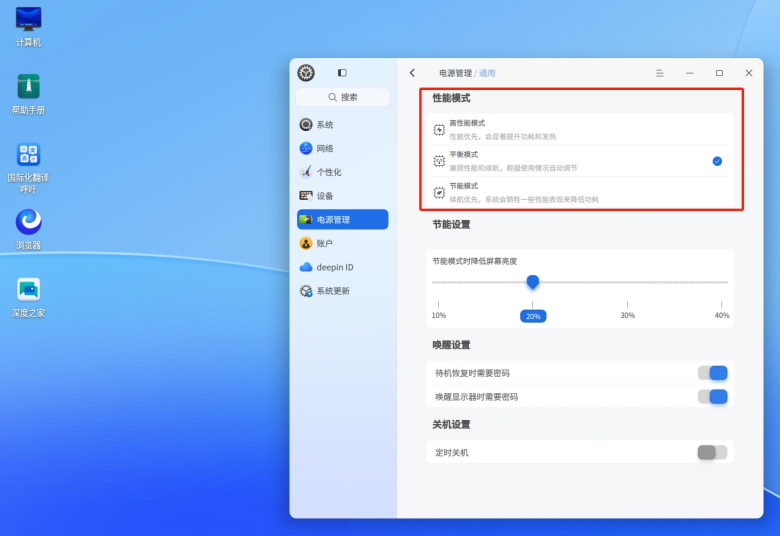The width and height of the screenshot is (780, 536).
Task: Toggle the sidebar collapse icon
Action: [342, 73]
